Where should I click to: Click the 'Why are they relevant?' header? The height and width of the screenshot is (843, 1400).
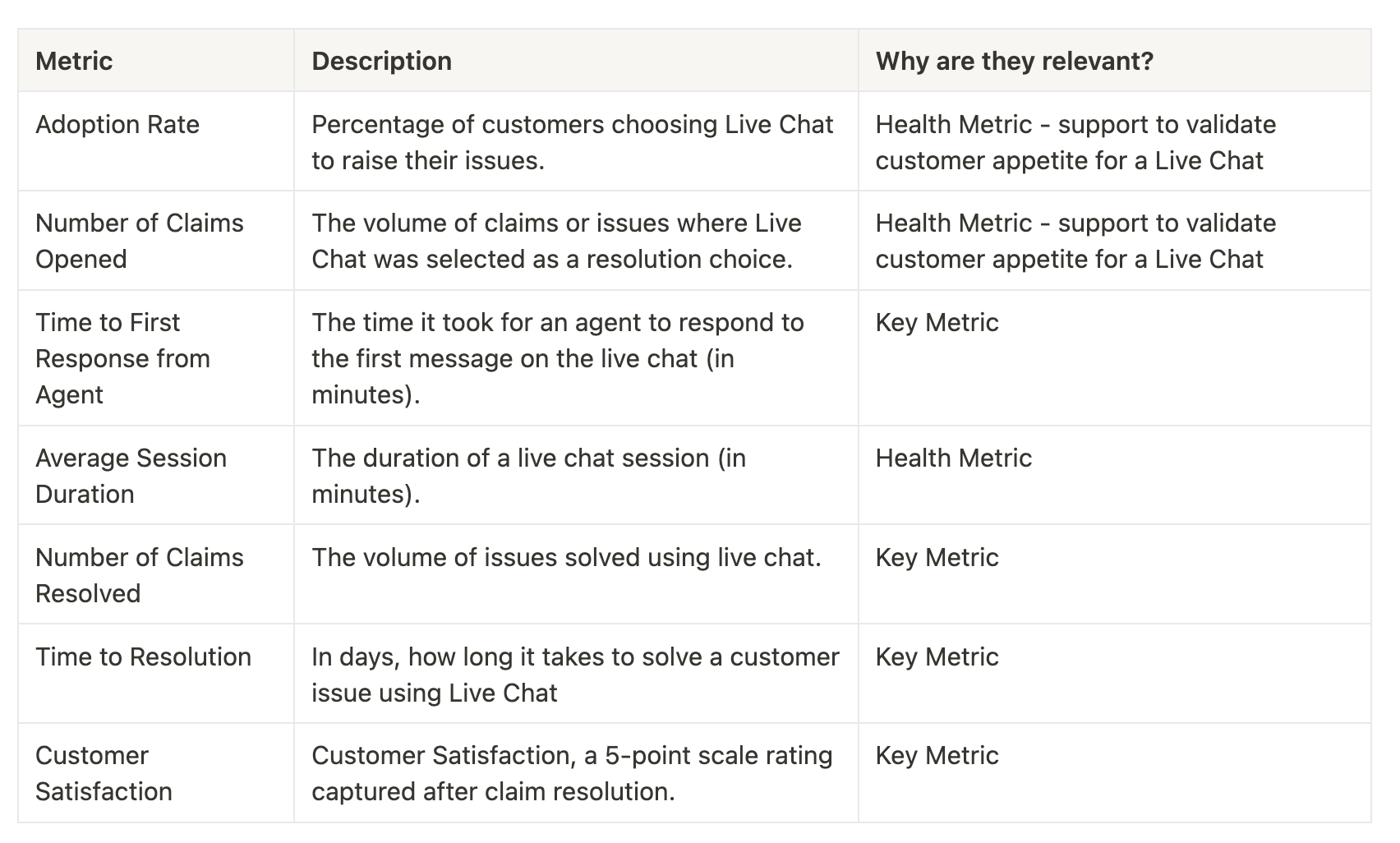pos(1114,61)
